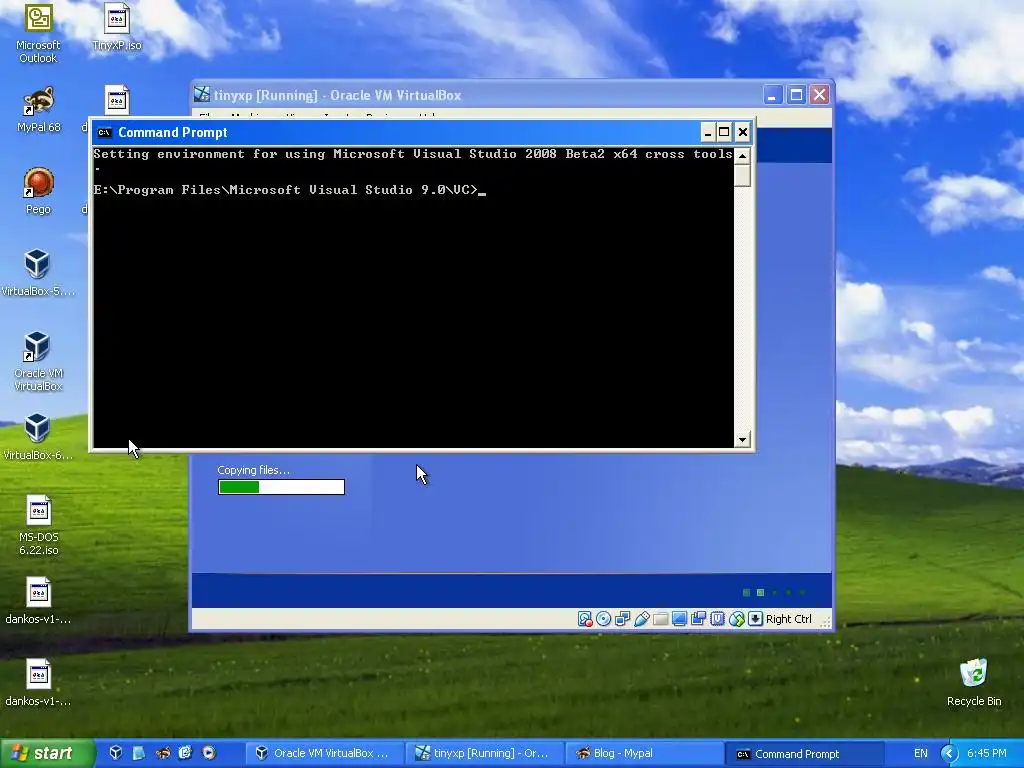Expand hidden system tray icons arrow
This screenshot has width=1024, height=768.
pyautogui.click(x=949, y=753)
